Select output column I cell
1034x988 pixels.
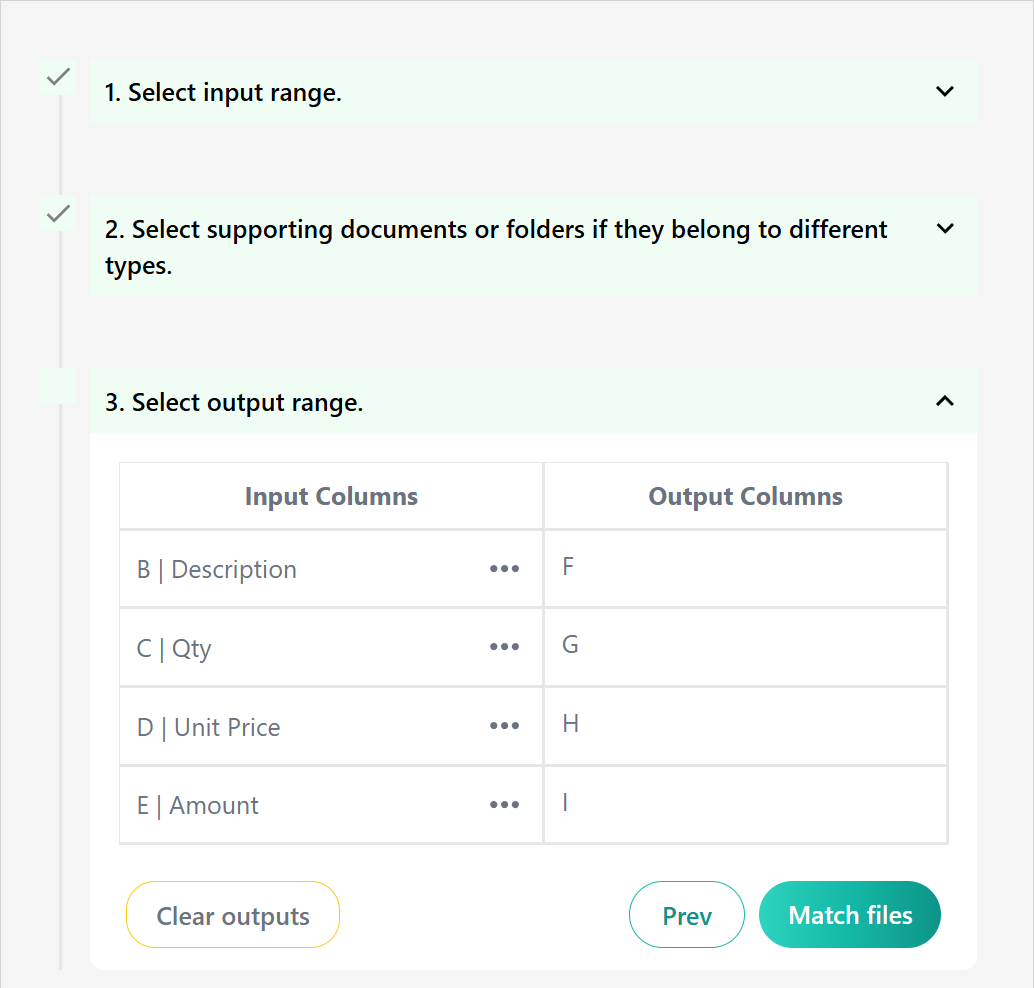(745, 804)
